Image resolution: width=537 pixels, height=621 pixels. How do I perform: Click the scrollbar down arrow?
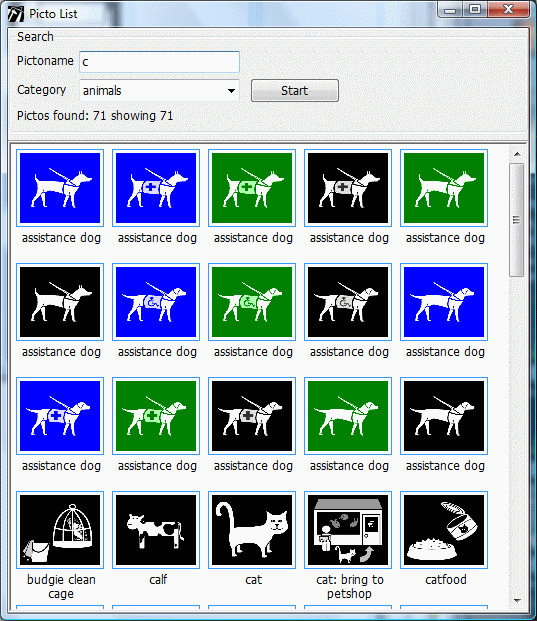(517, 600)
